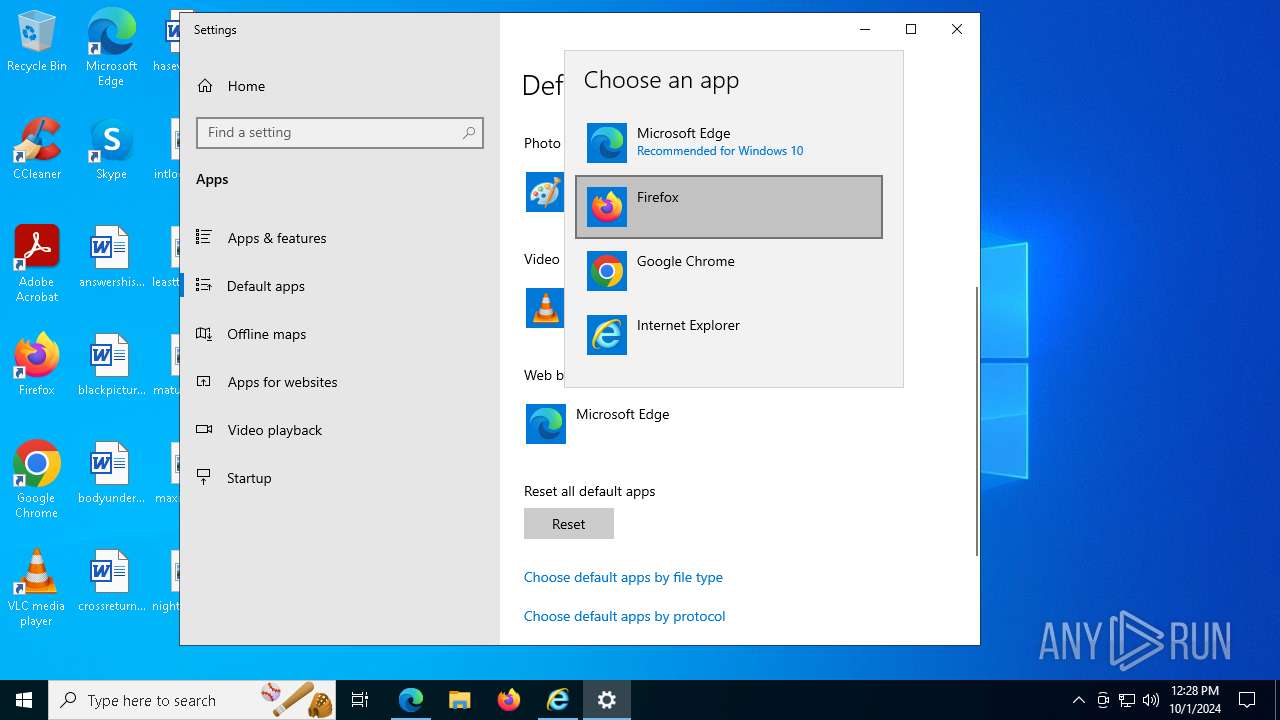Choose Google Chrome as default browser
The height and width of the screenshot is (720, 1280).
[x=728, y=271]
